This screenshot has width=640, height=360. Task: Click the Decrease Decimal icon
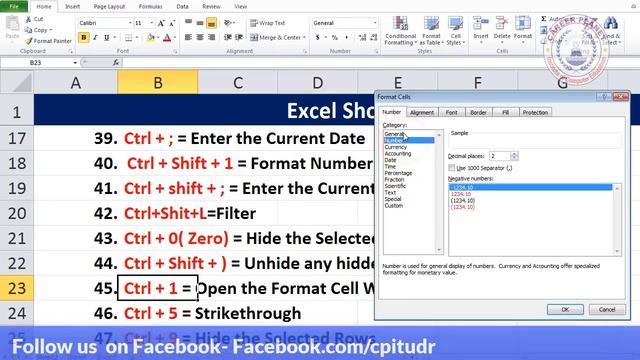373,38
